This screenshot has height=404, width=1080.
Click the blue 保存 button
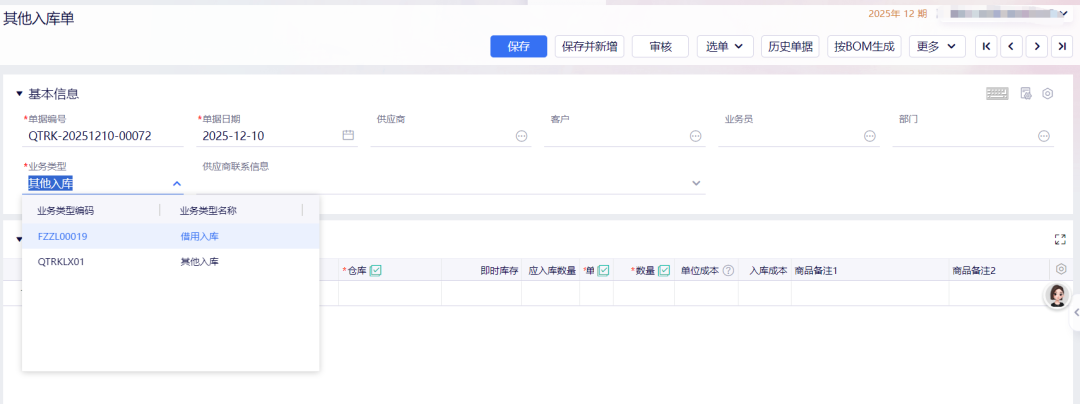[x=518, y=47]
